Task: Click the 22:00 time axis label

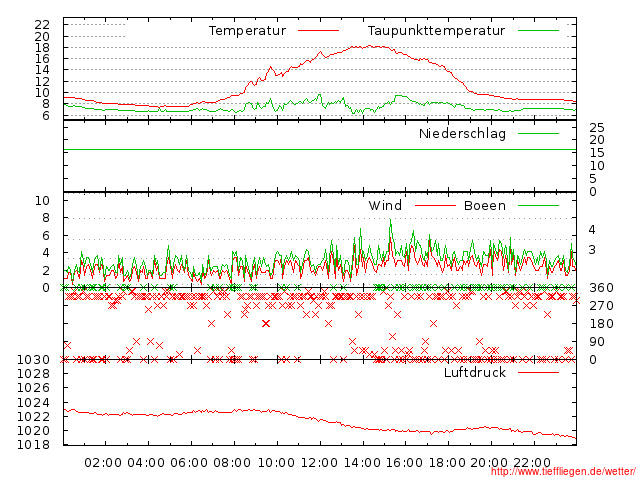Action: tap(532, 463)
